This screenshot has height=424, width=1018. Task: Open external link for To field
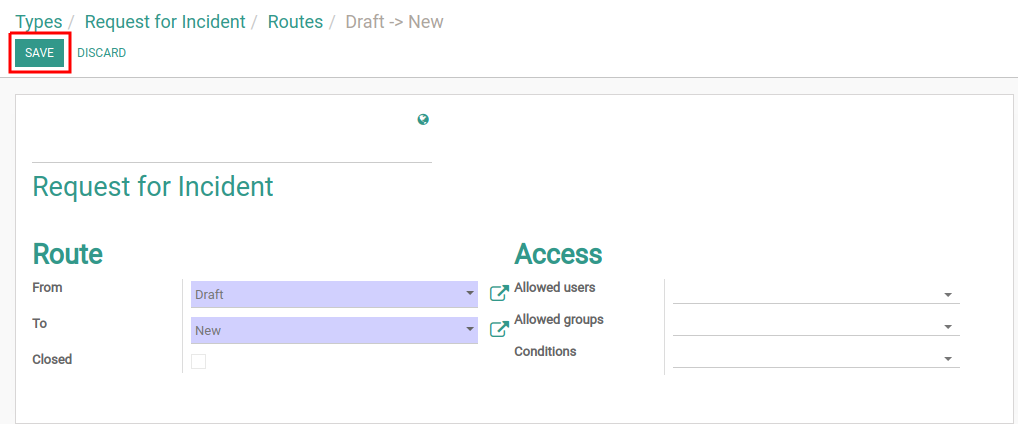click(499, 329)
